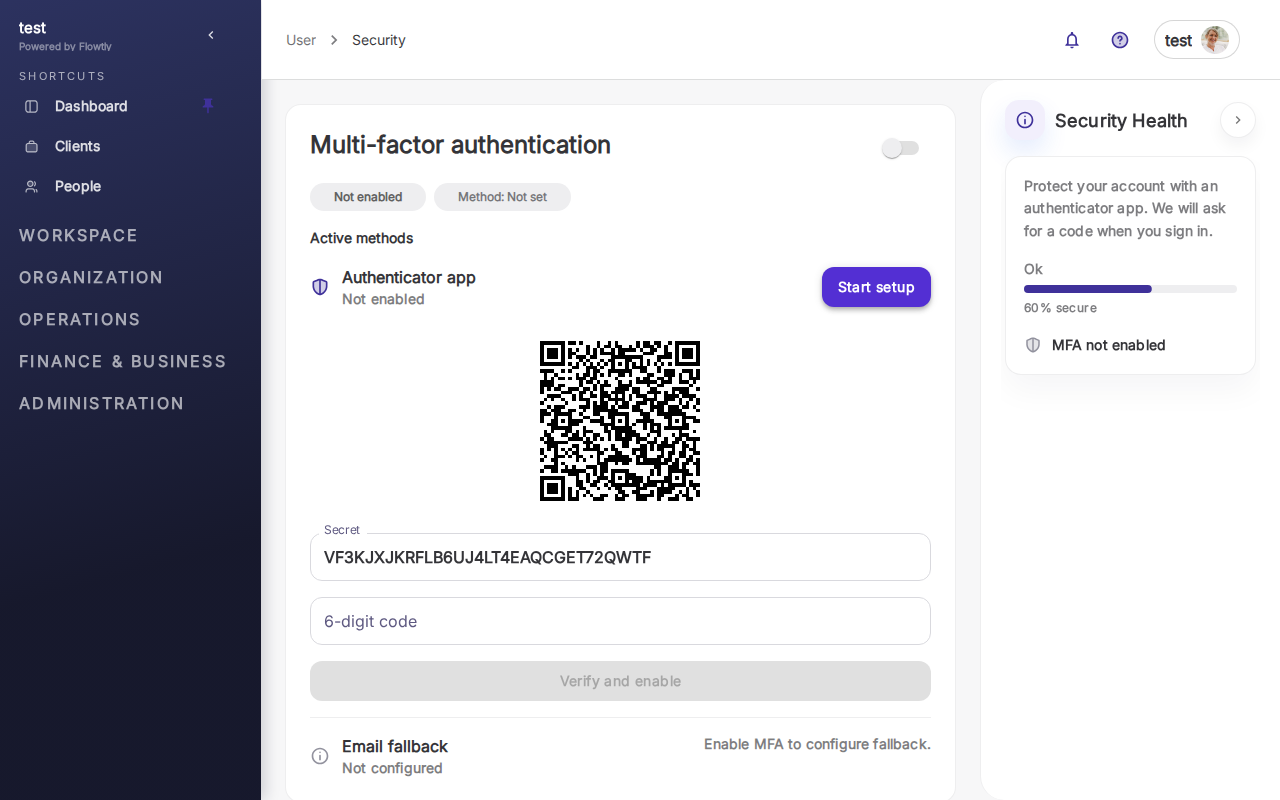The height and width of the screenshot is (800, 1280).
Task: Click Verify and enable button
Action: coord(620,681)
